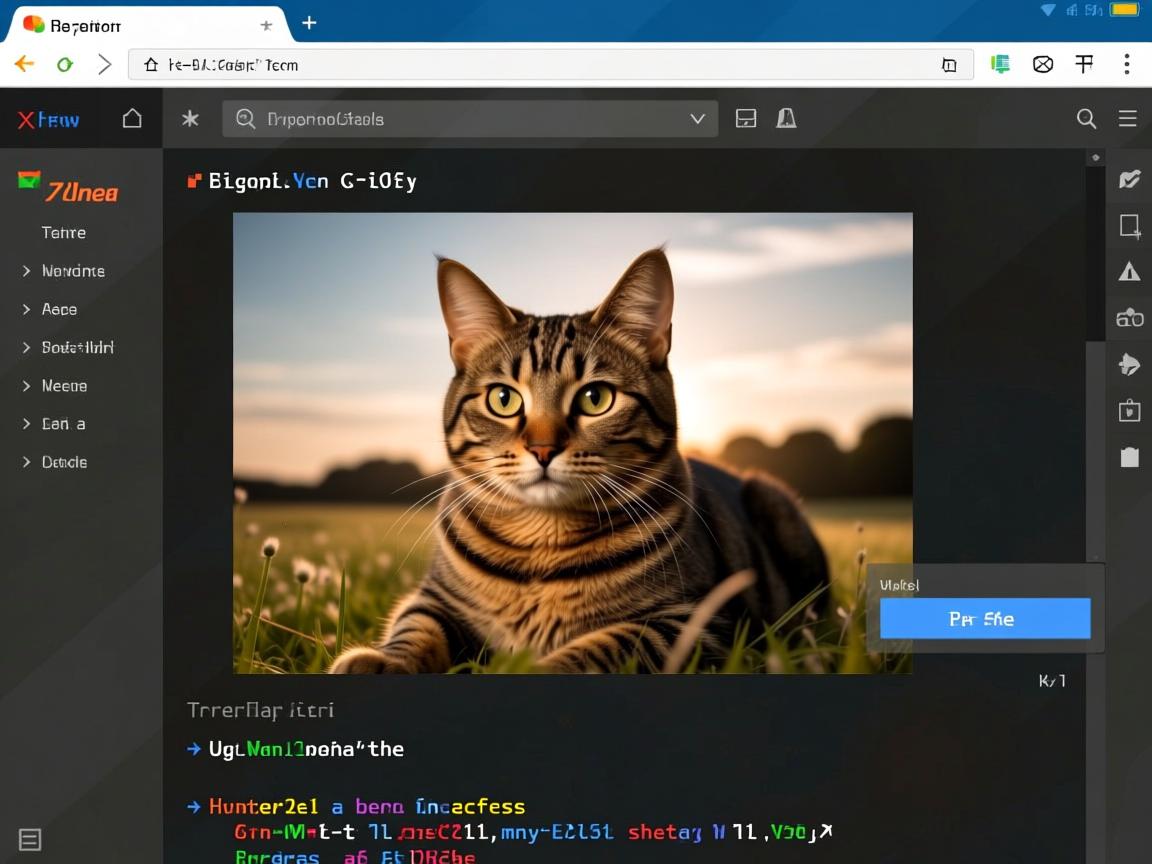This screenshot has width=1152, height=864.
Task: Click the clipboard icon in right sidebar
Action: click(1129, 457)
